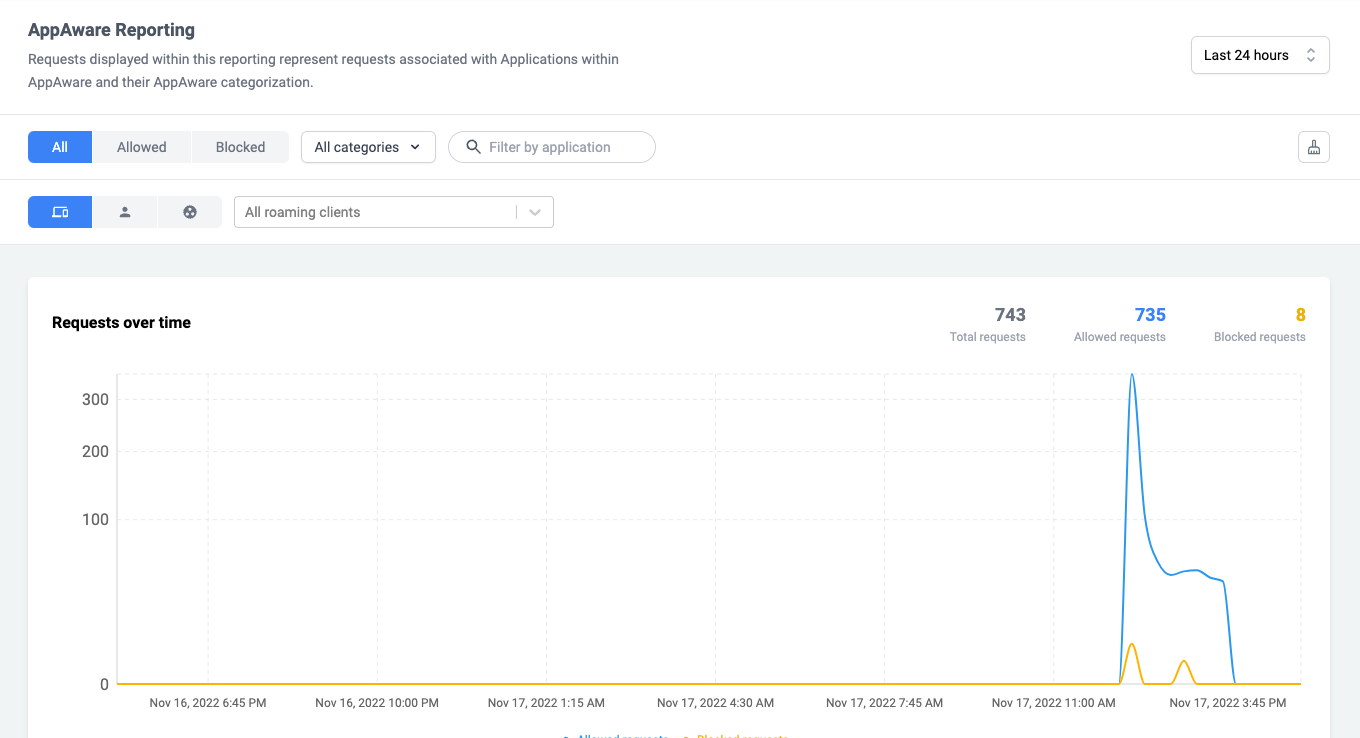This screenshot has width=1360, height=738.
Task: Switch to the collections group icon view
Action: [190, 212]
